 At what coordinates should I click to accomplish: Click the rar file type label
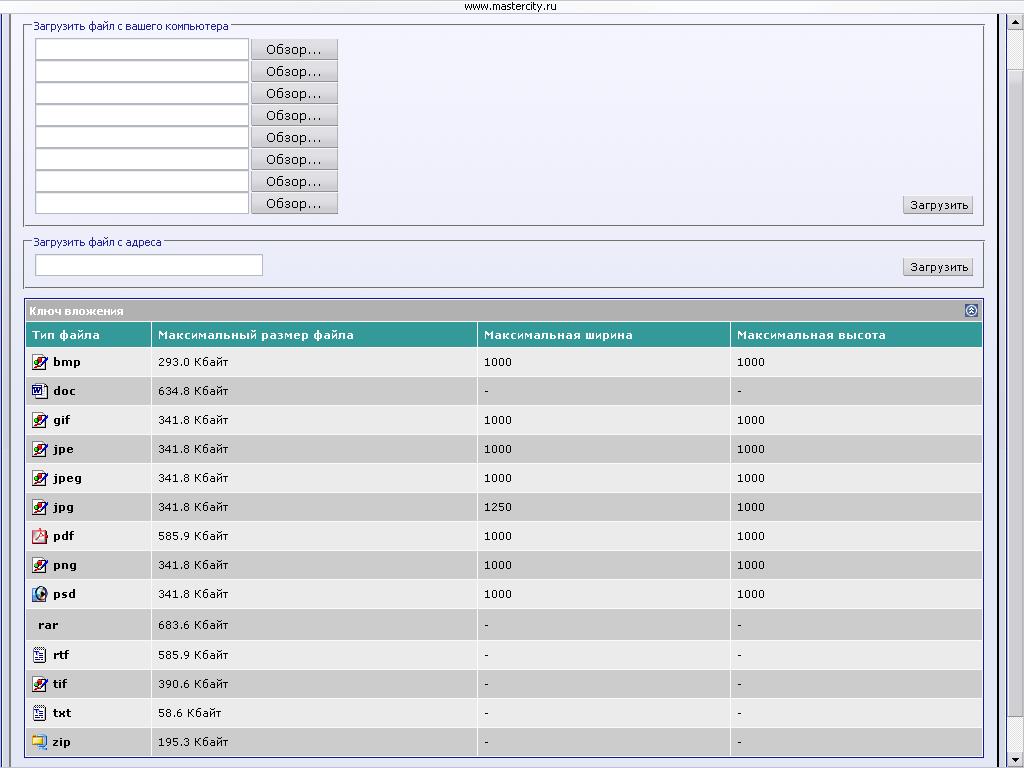click(x=48, y=625)
